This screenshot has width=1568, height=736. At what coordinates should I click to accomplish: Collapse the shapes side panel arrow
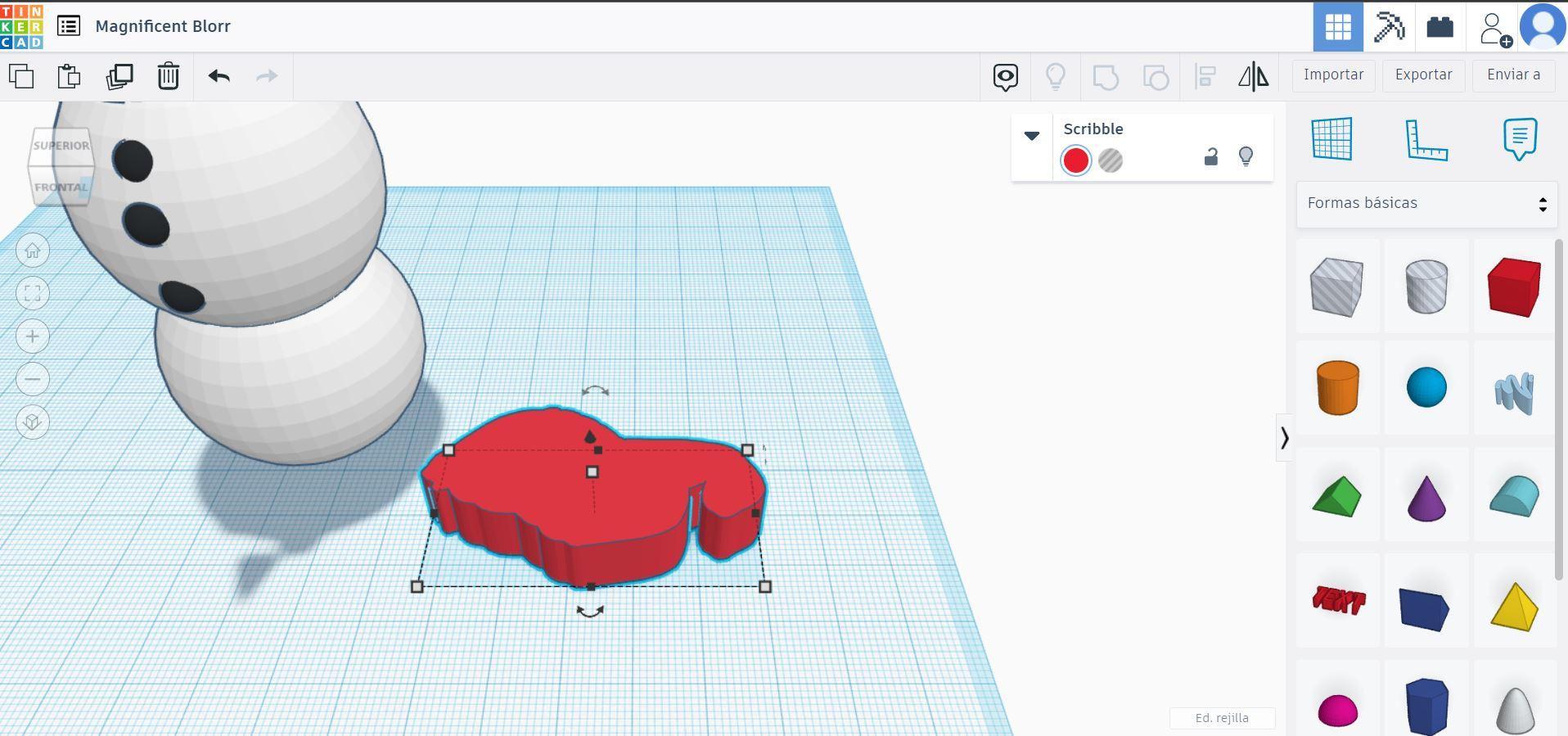pyautogui.click(x=1285, y=438)
